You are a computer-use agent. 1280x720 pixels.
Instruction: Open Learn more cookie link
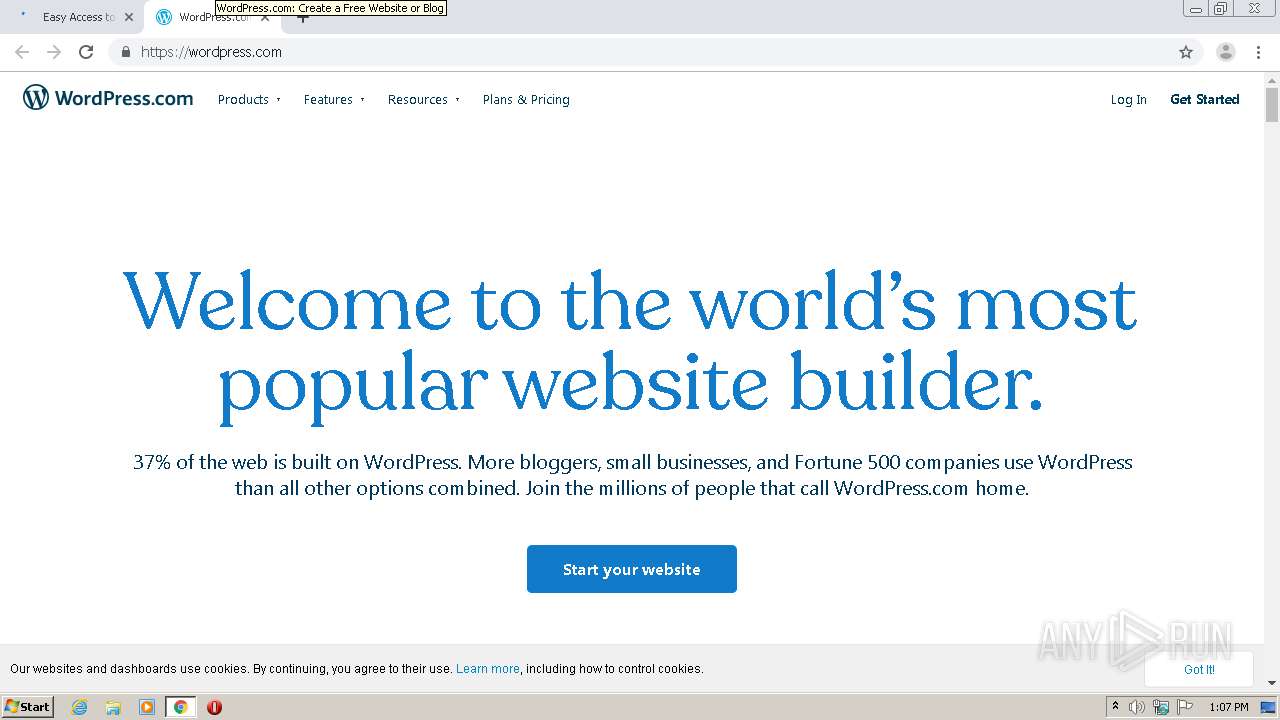pyautogui.click(x=488, y=669)
